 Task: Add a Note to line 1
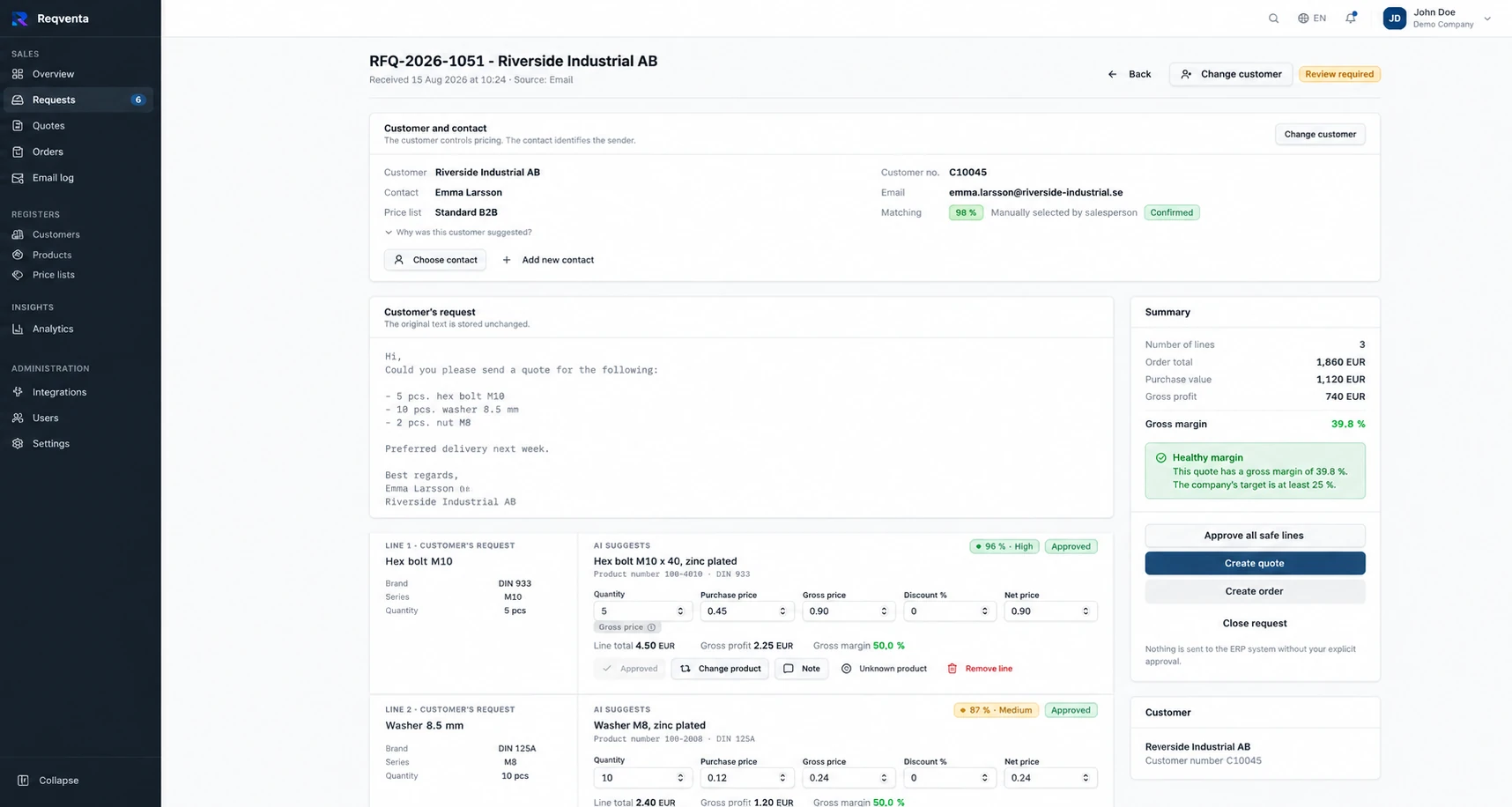tap(802, 669)
